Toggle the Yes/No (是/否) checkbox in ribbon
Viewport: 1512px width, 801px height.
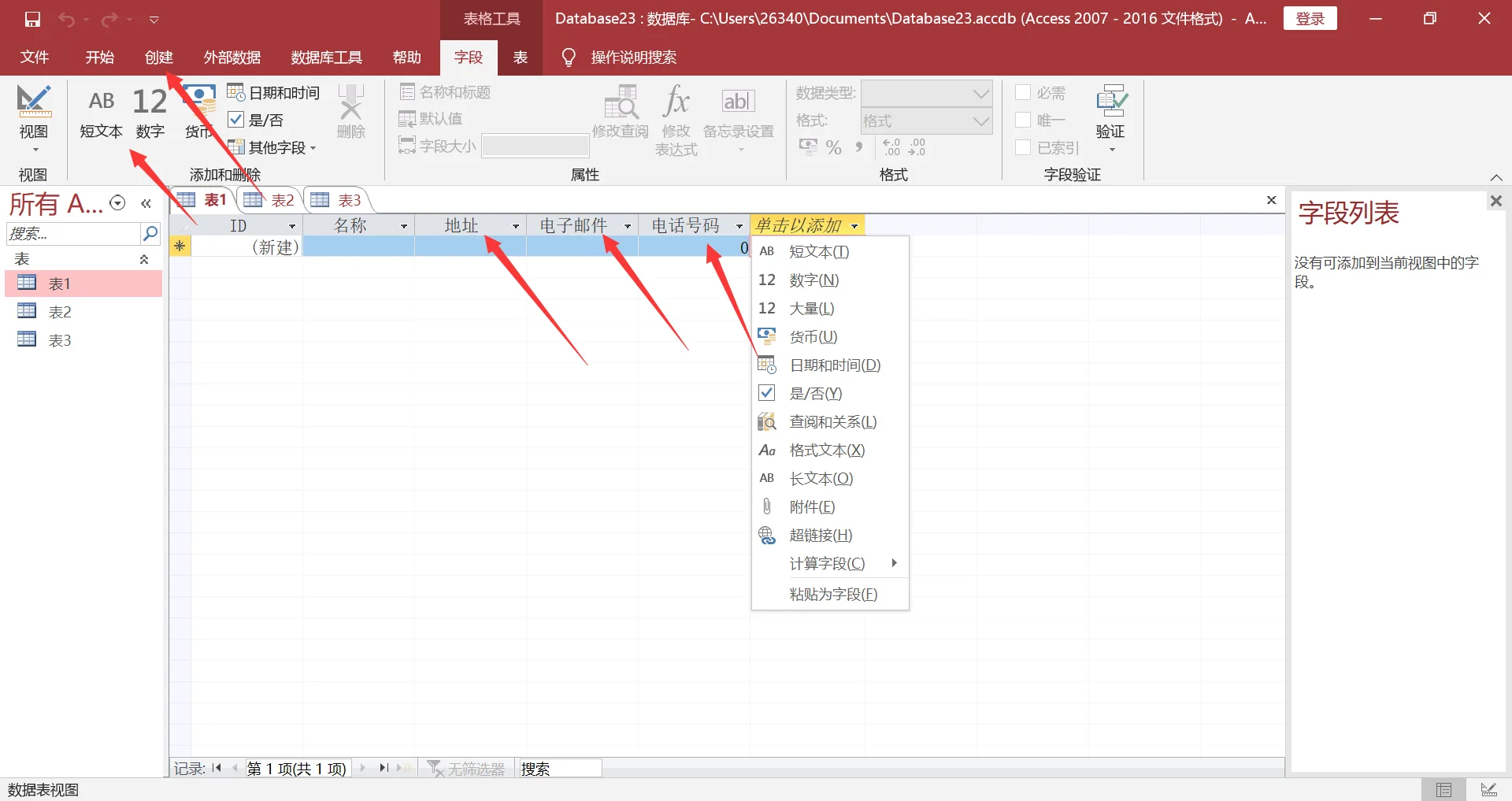(235, 120)
